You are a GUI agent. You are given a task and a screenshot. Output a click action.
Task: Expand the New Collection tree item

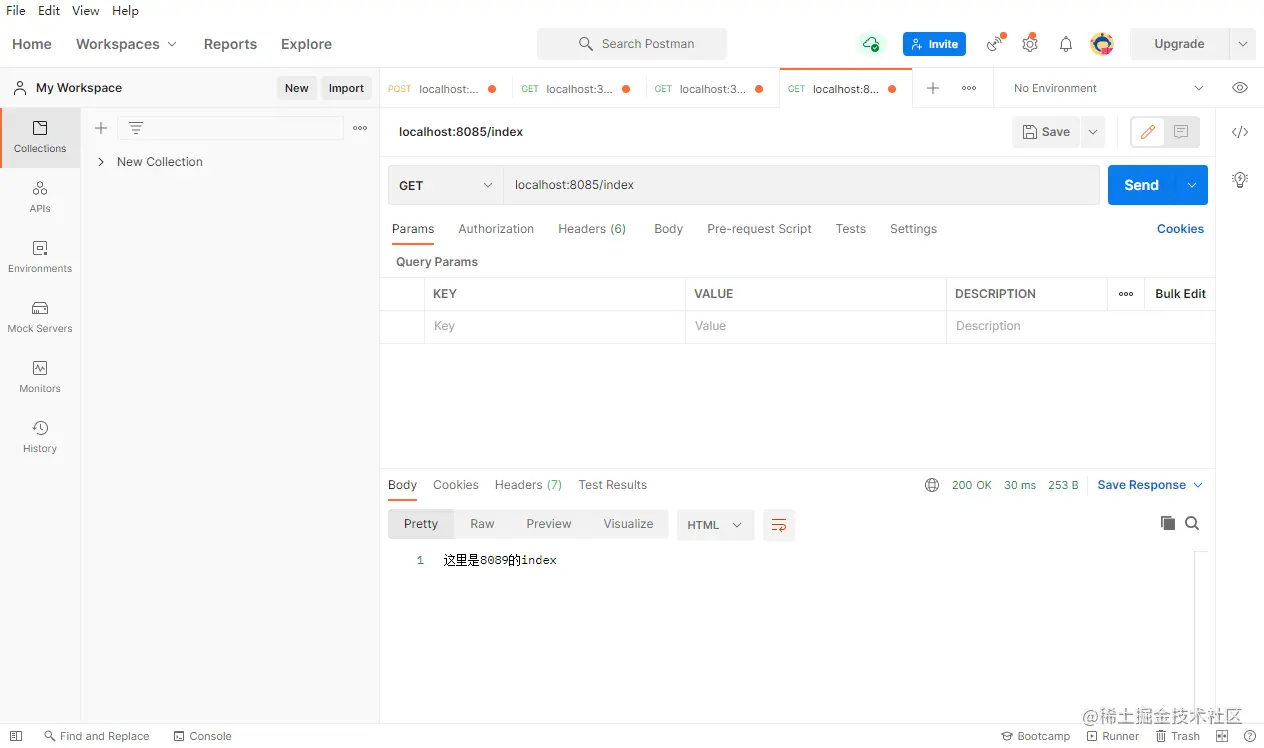tap(101, 162)
